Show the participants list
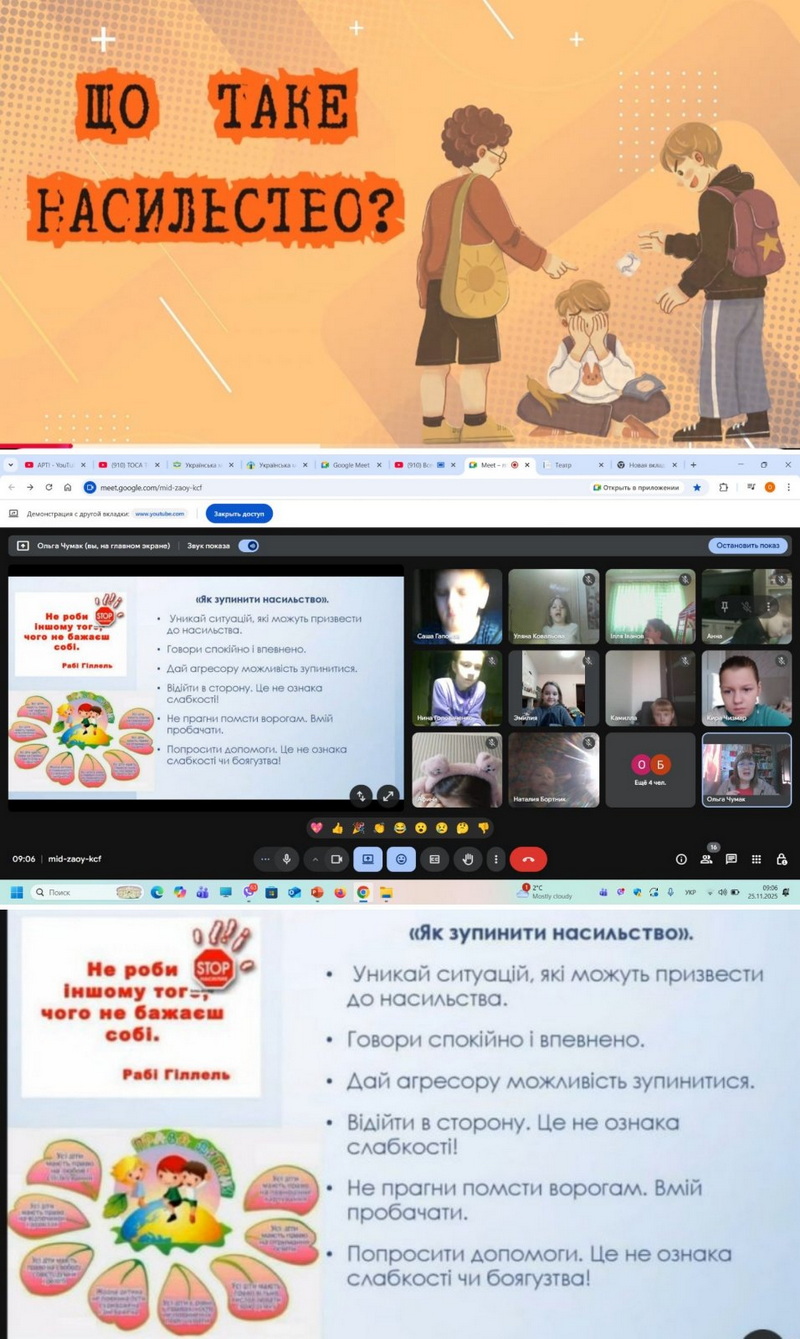 [x=706, y=858]
